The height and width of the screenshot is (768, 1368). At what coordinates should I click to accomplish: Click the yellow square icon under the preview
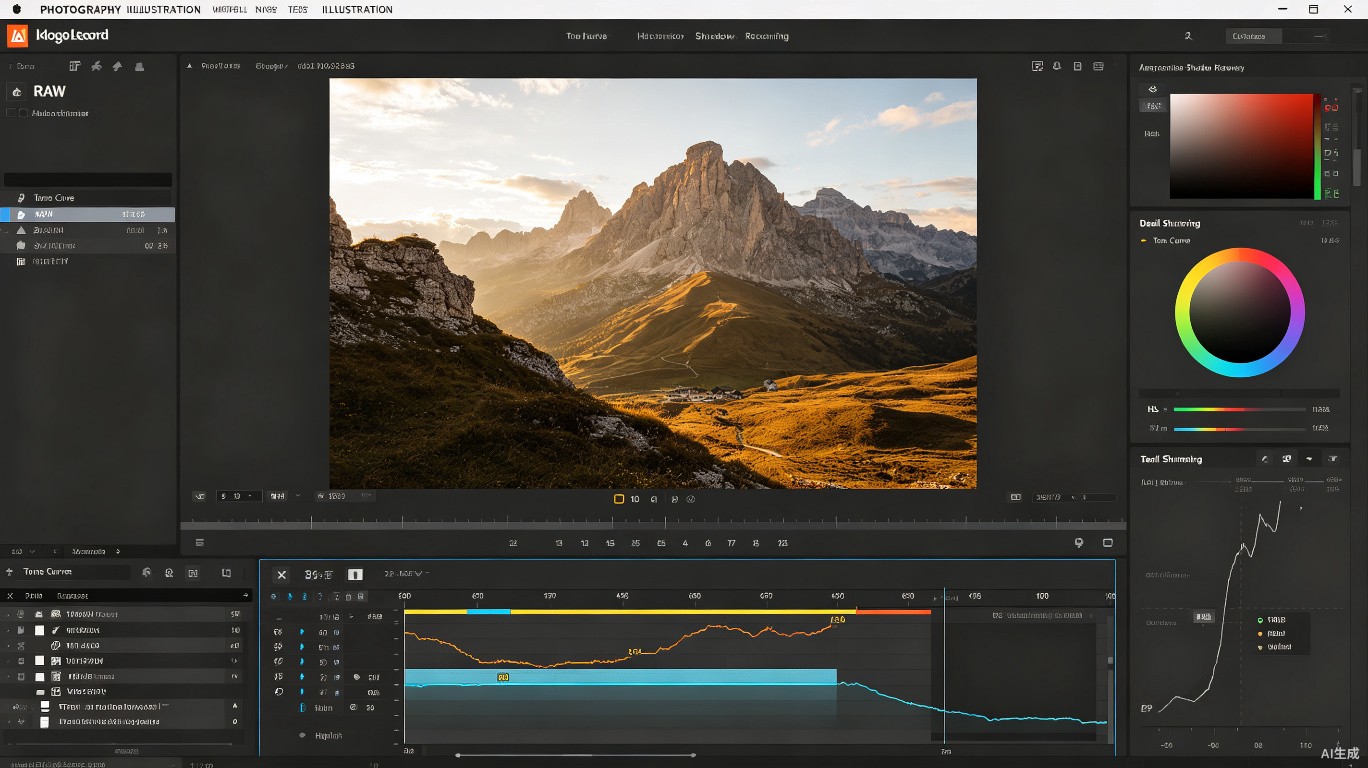tap(619, 498)
